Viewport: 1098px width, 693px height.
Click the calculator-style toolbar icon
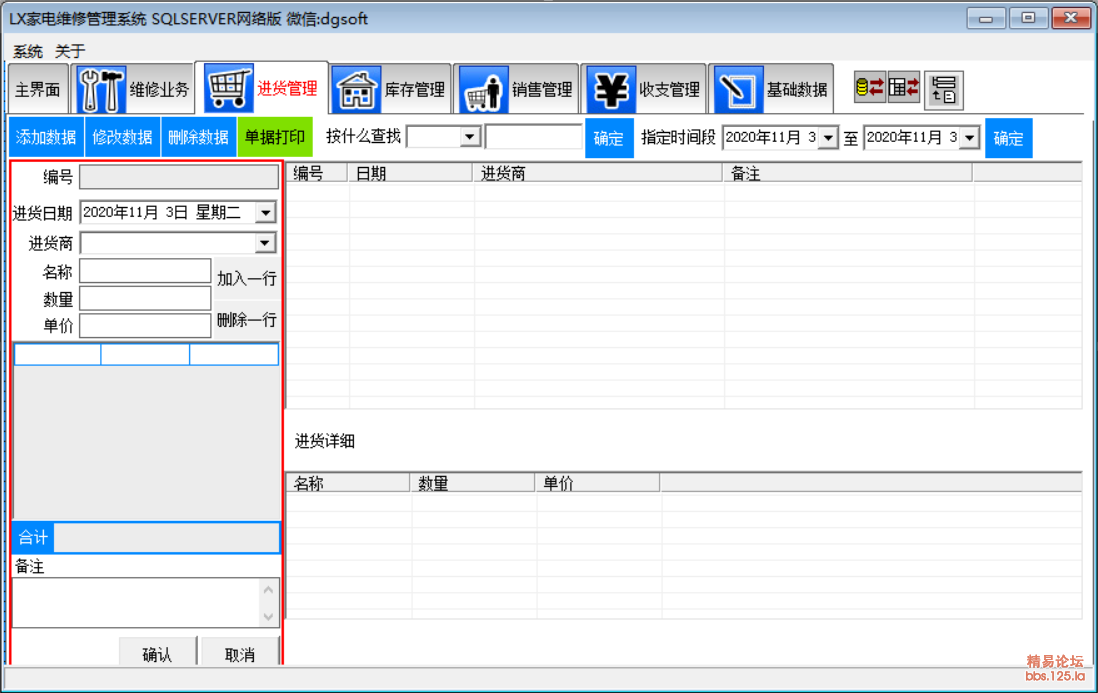point(904,88)
